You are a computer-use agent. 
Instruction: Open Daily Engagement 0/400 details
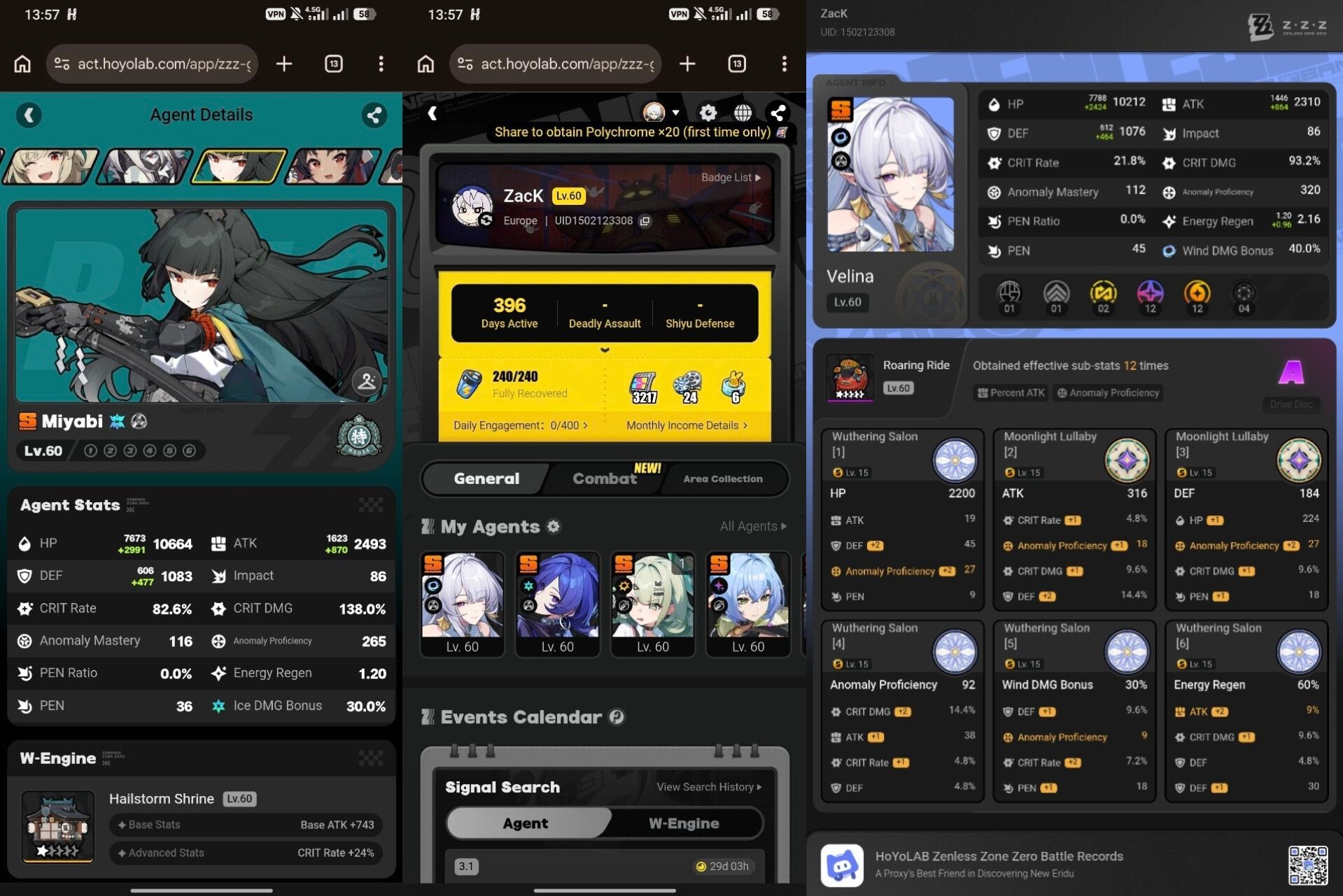pyautogui.click(x=520, y=425)
